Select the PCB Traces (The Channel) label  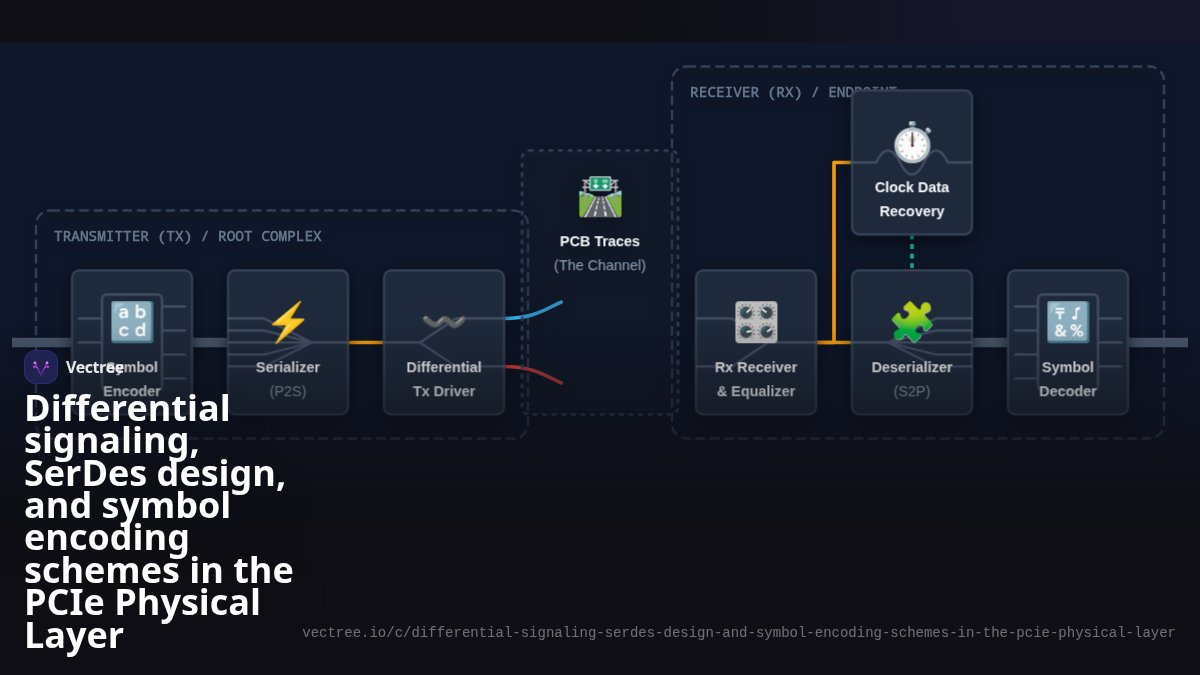click(x=600, y=253)
